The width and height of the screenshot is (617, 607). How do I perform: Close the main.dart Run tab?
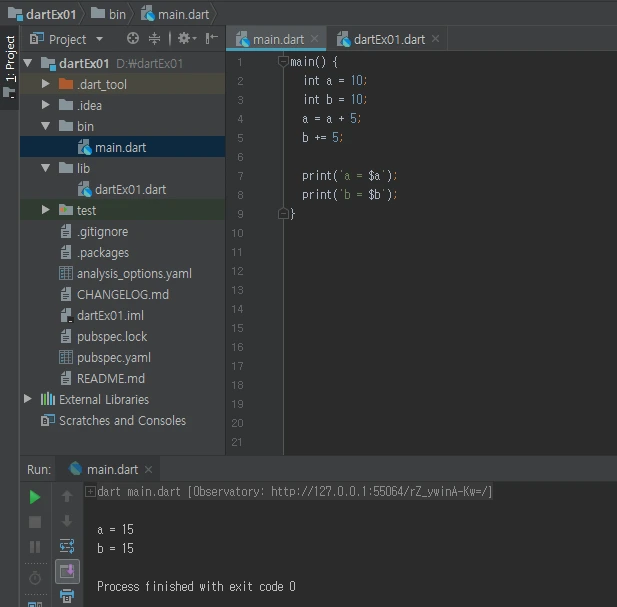148,469
